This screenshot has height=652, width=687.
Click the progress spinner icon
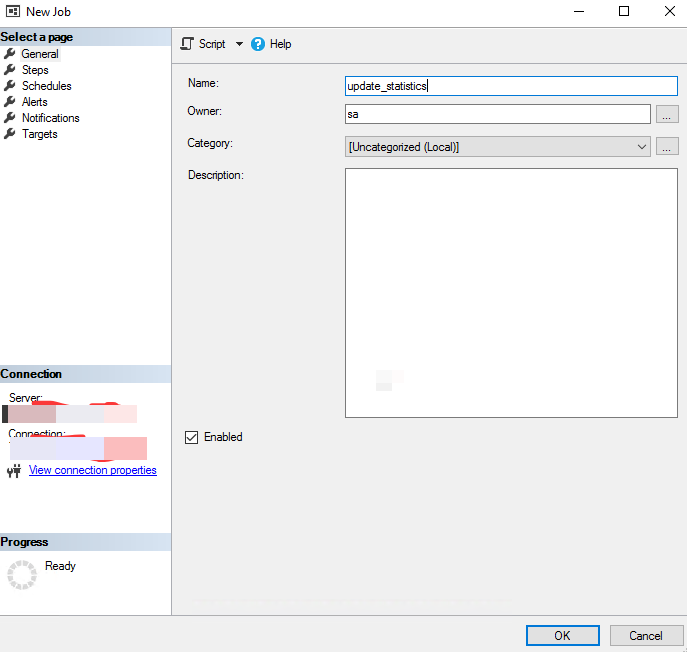[x=22, y=575]
